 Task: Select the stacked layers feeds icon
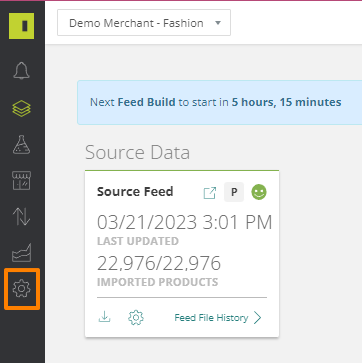coord(21,108)
